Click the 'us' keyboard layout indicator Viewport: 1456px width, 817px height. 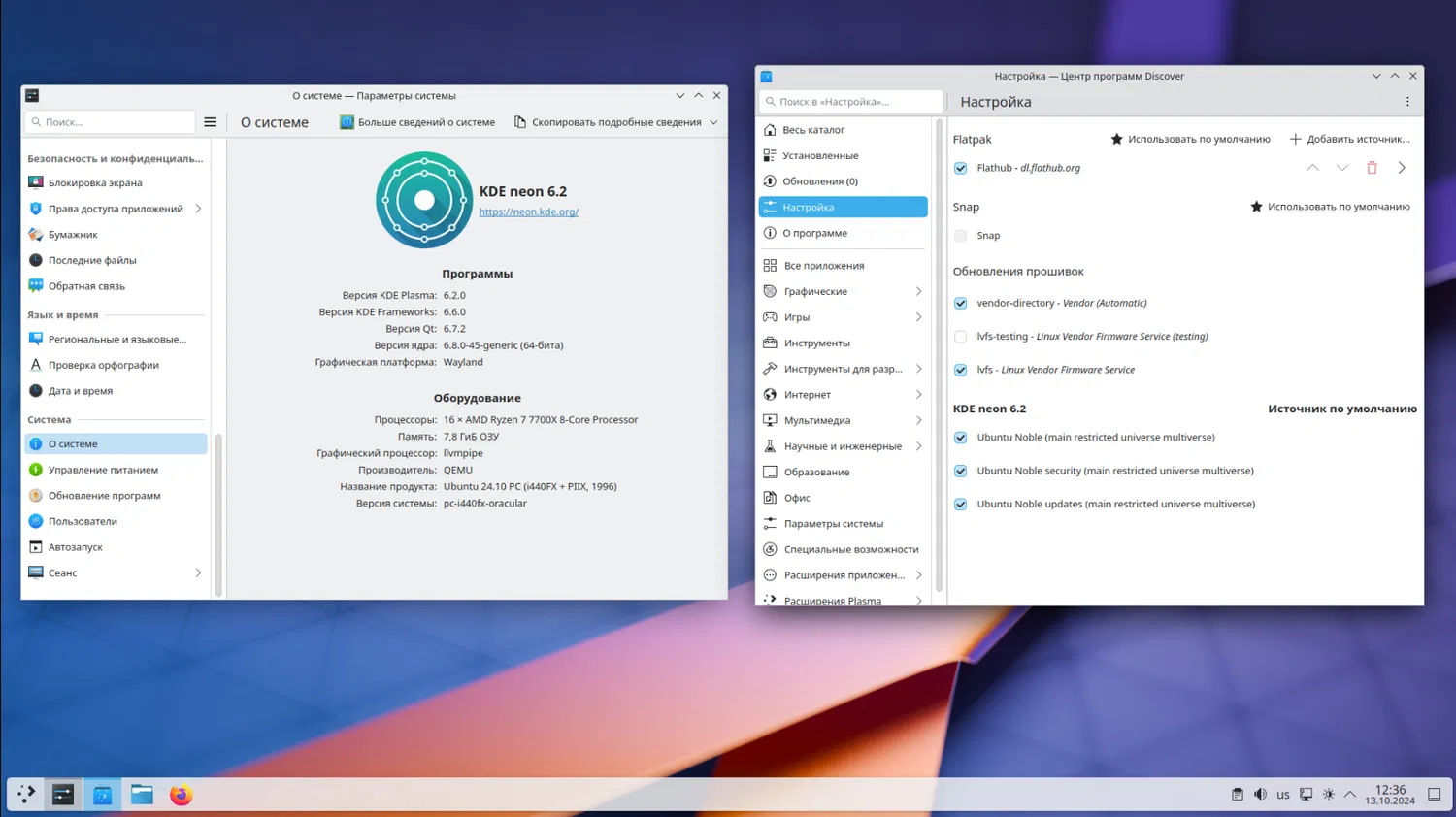[x=1283, y=795]
